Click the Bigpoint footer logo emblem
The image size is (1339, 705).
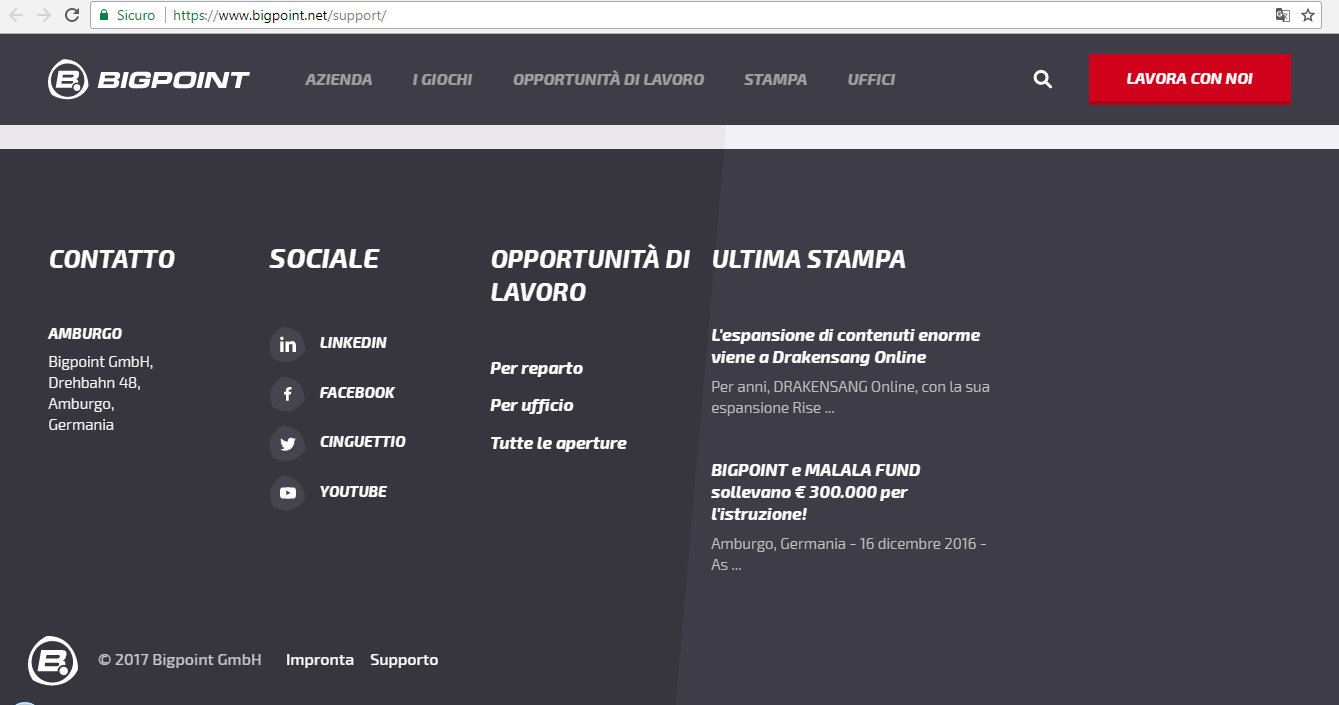53,661
